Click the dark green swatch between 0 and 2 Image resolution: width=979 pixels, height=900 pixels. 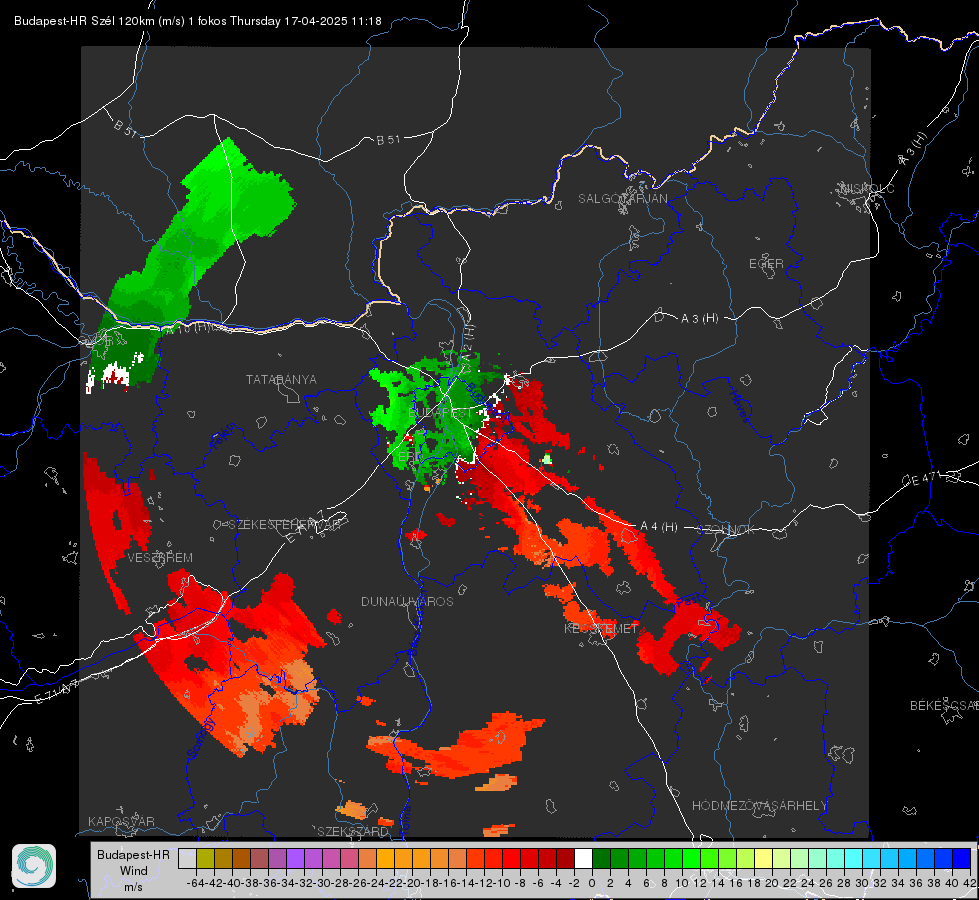click(601, 858)
